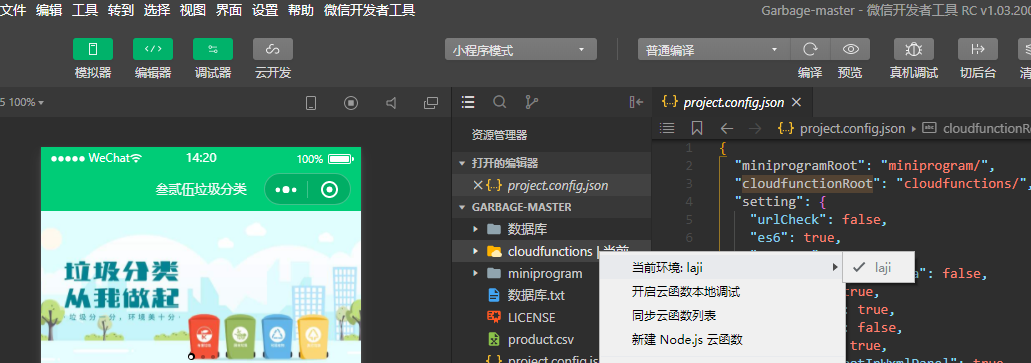The height and width of the screenshot is (363, 1031).
Task: Click project.config.json in the breadcrumb
Action: tap(852, 128)
